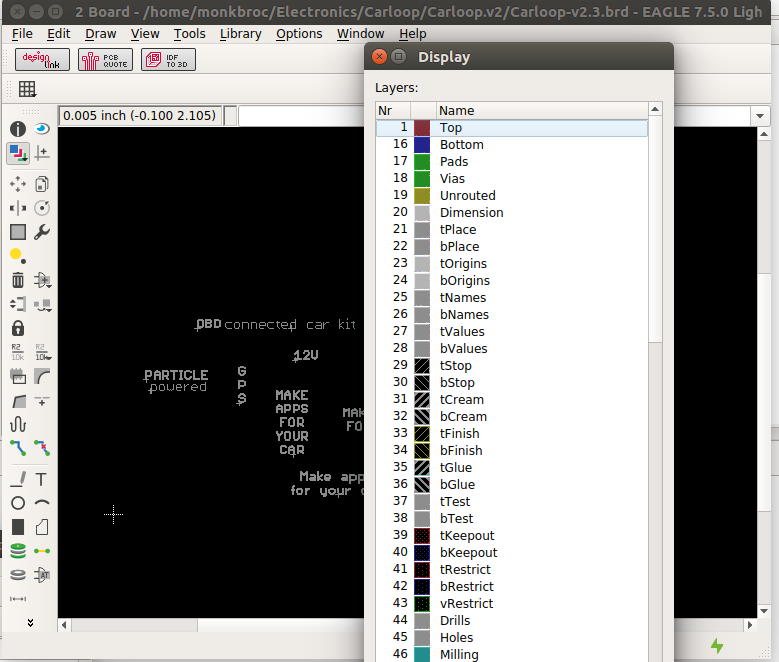779x662 pixels.
Task: Select the Route tool
Action: pyautogui.click(x=18, y=448)
